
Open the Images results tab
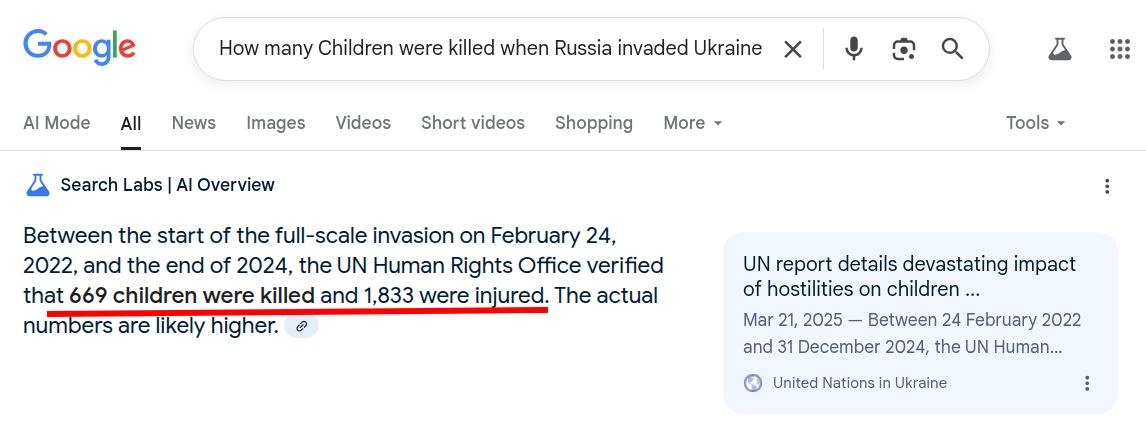point(275,123)
